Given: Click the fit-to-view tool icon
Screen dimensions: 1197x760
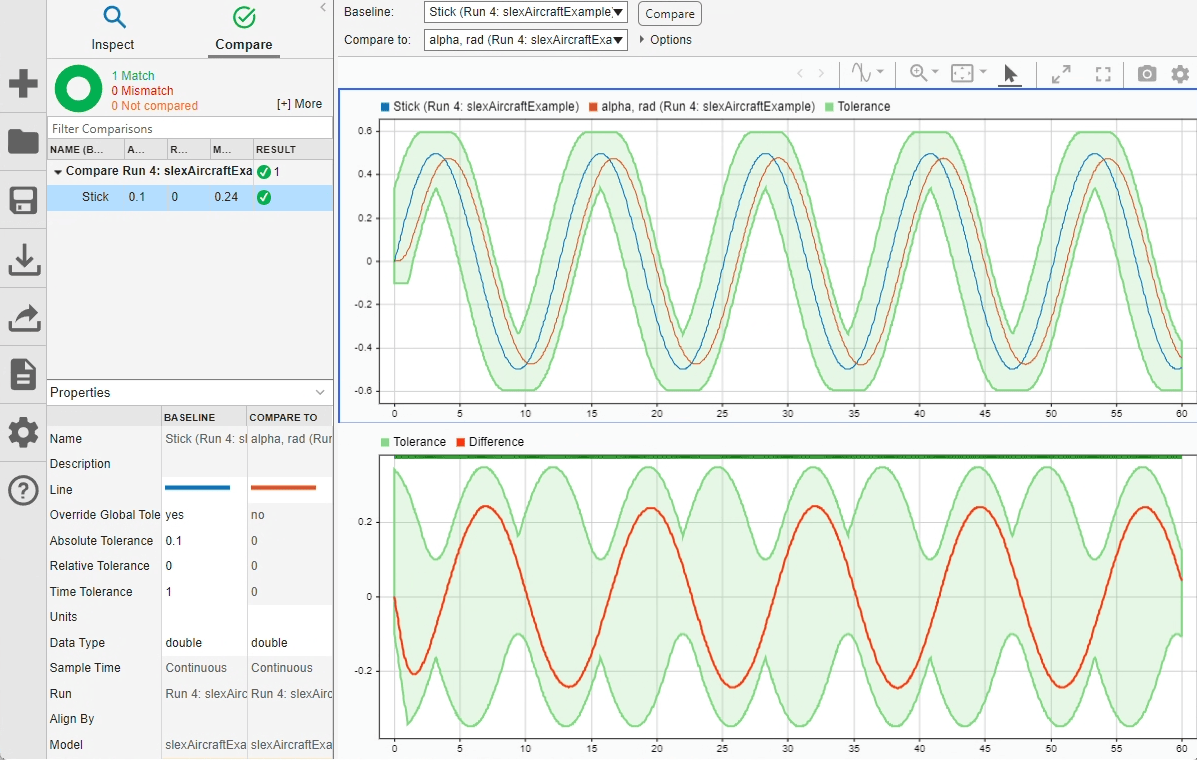Looking at the screenshot, I should click(x=962, y=73).
